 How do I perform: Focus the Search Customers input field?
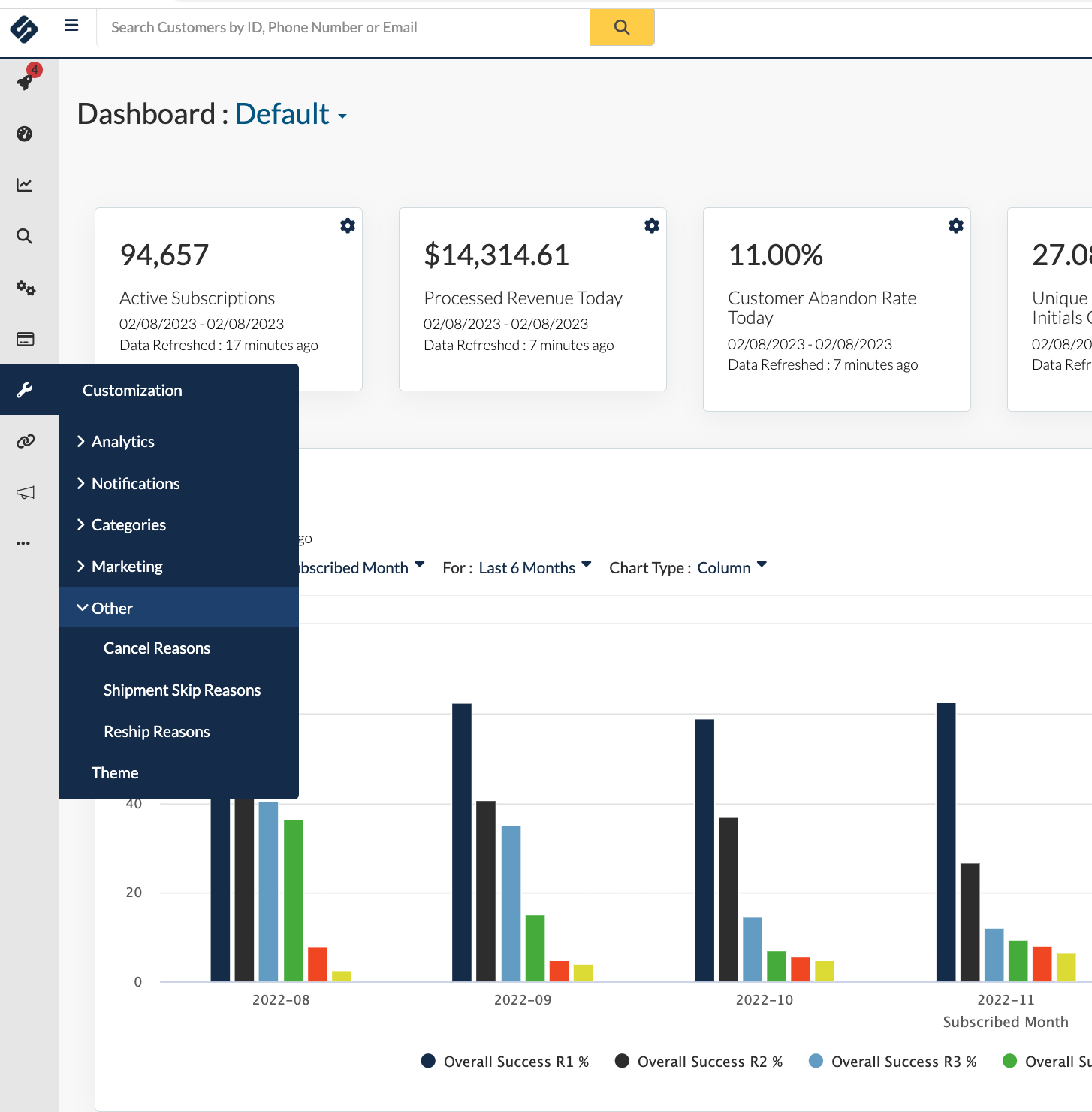(343, 28)
